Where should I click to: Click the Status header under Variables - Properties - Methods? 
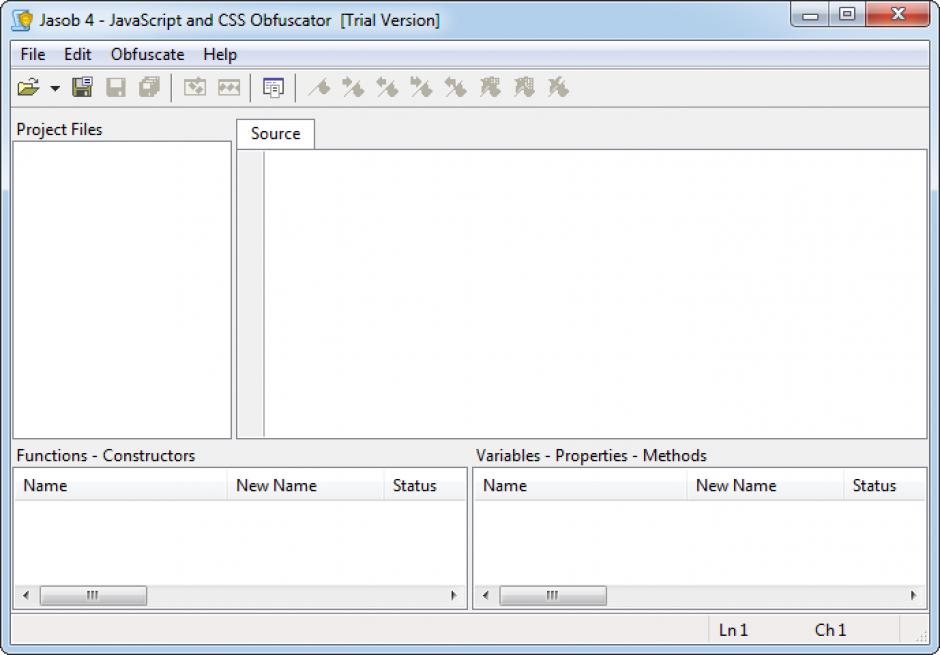point(885,485)
